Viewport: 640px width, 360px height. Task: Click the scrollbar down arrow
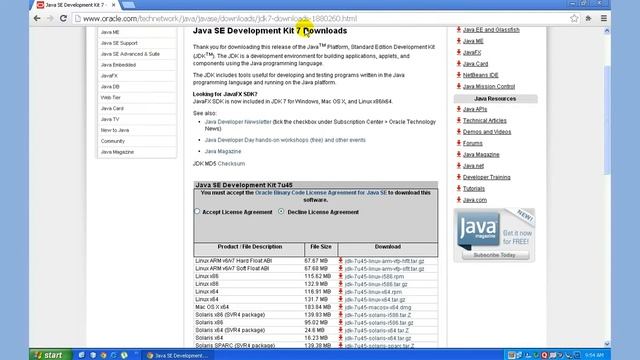(607, 344)
